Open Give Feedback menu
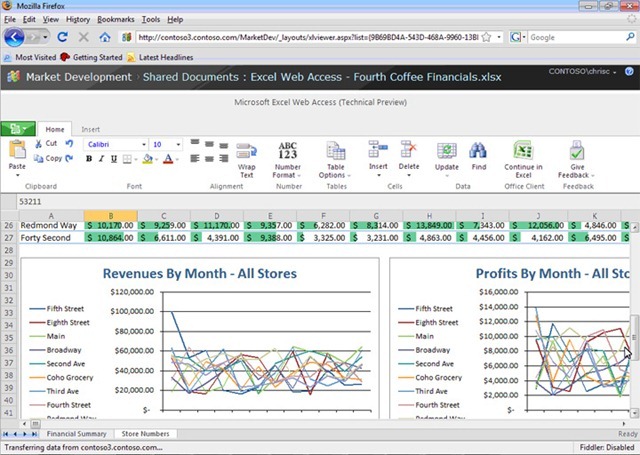640x455 pixels. coord(577,160)
